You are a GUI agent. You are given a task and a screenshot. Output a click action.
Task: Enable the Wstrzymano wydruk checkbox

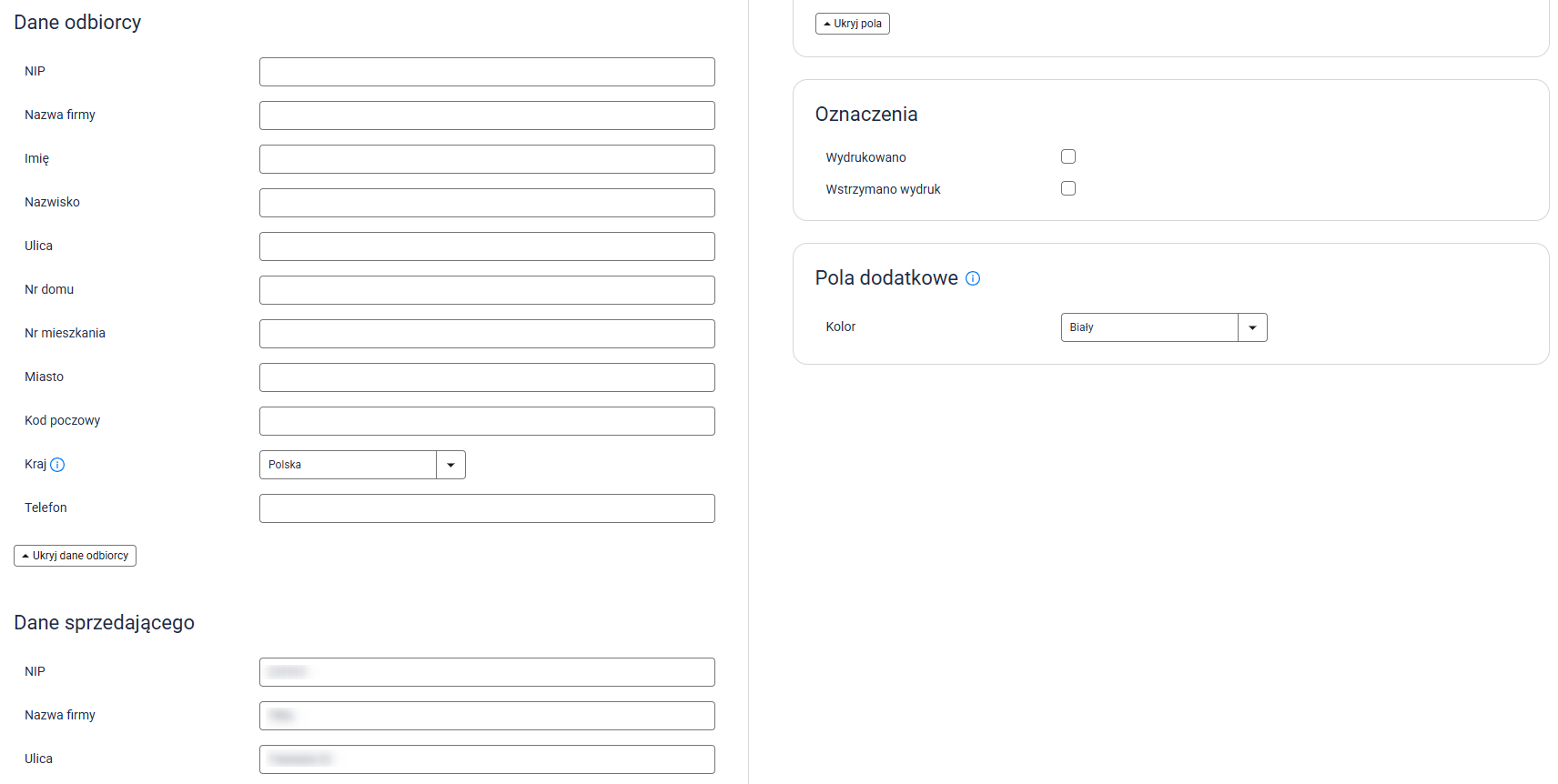pyautogui.click(x=1068, y=188)
